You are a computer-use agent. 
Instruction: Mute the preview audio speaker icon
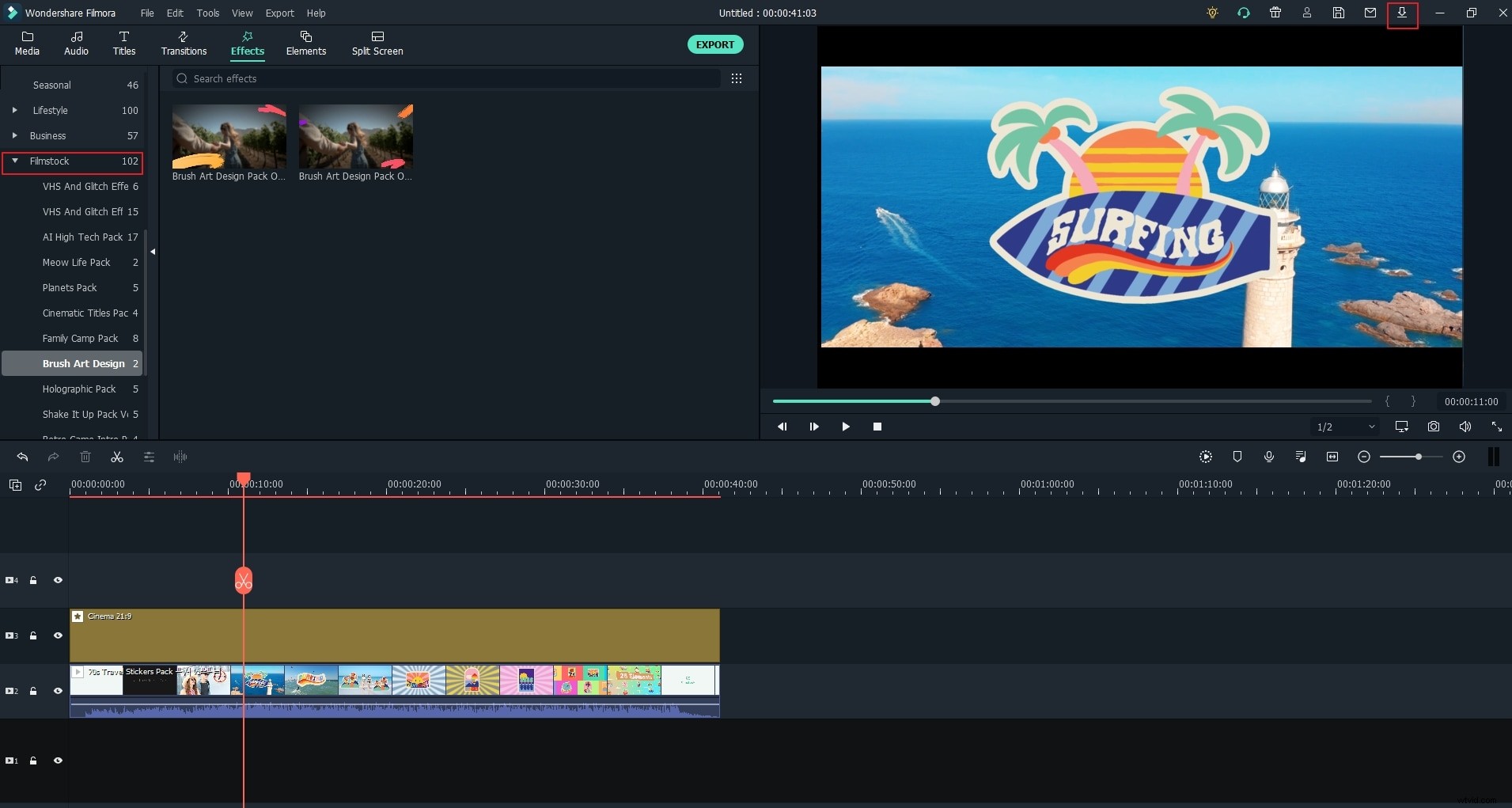click(1465, 427)
